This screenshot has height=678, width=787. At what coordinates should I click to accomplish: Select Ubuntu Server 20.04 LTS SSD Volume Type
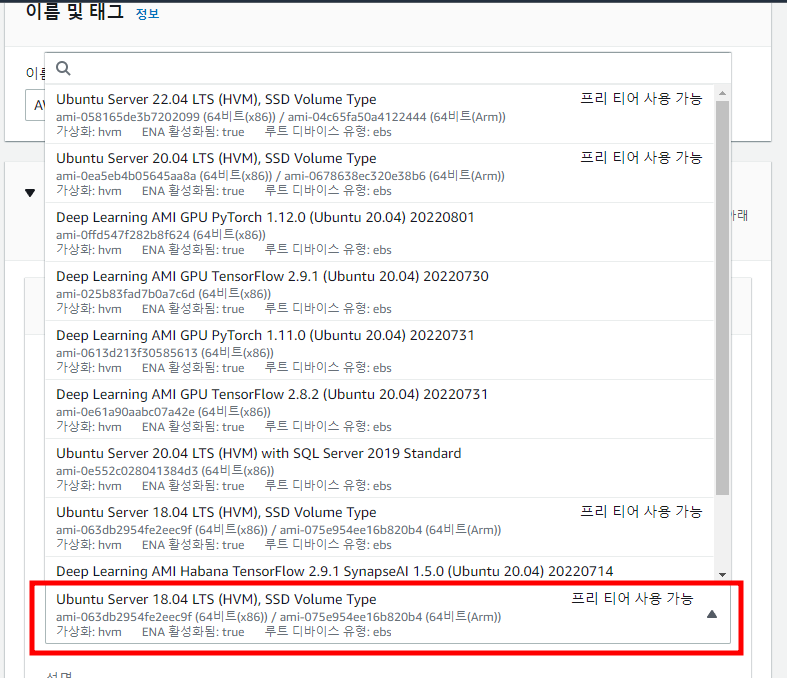click(x=379, y=174)
